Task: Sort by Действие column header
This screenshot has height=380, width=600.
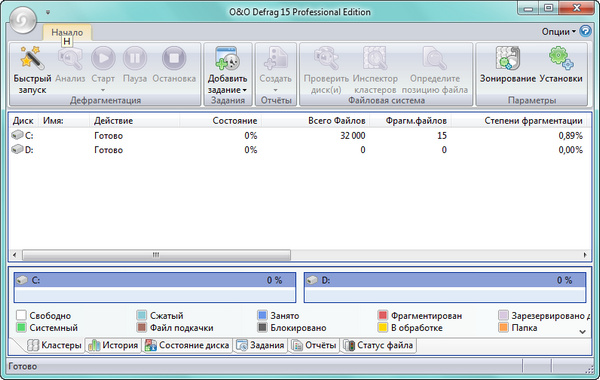Action: tap(135, 121)
